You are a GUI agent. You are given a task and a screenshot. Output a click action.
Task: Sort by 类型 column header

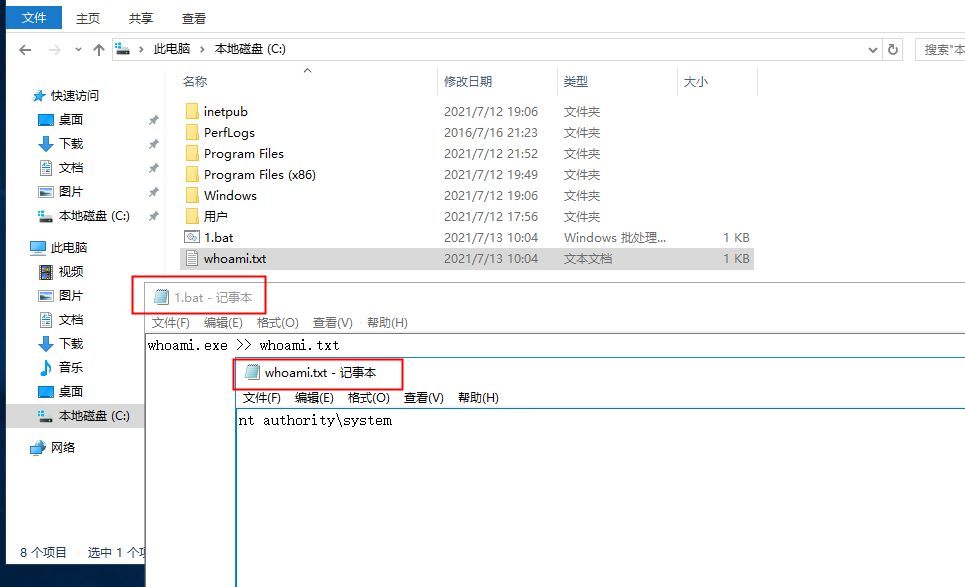[575, 81]
